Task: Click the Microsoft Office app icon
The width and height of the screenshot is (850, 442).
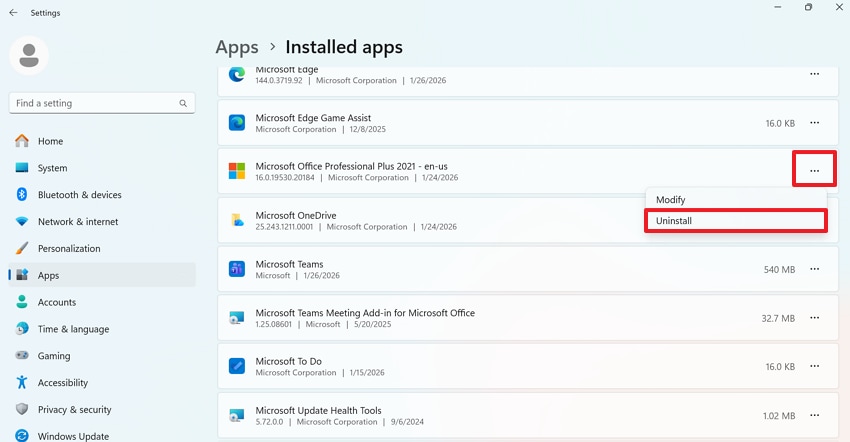Action: coord(237,171)
